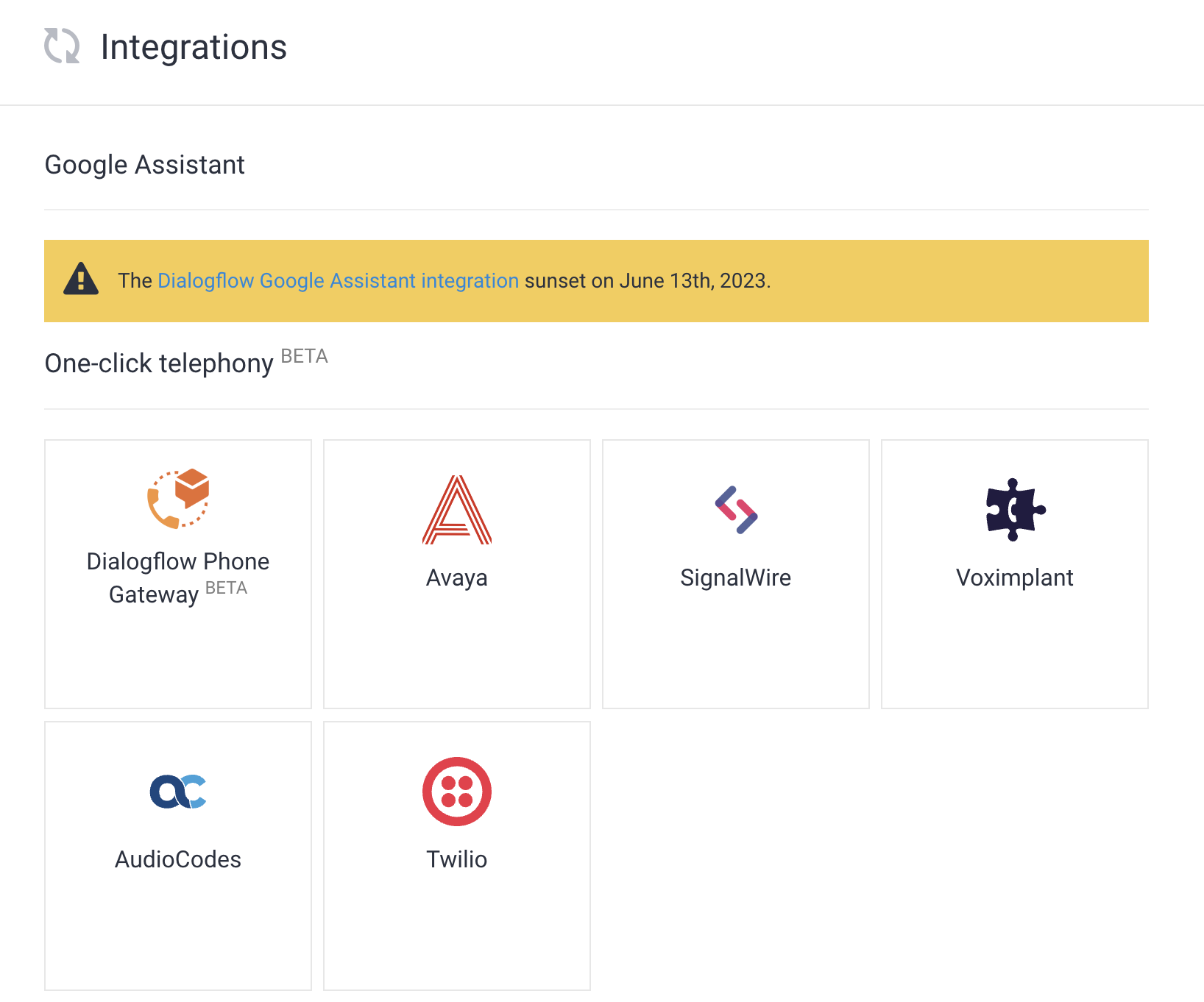Click the BETA tag on Dialogflow Phone Gateway
Screen dimensions: 1204x1002
226,589
